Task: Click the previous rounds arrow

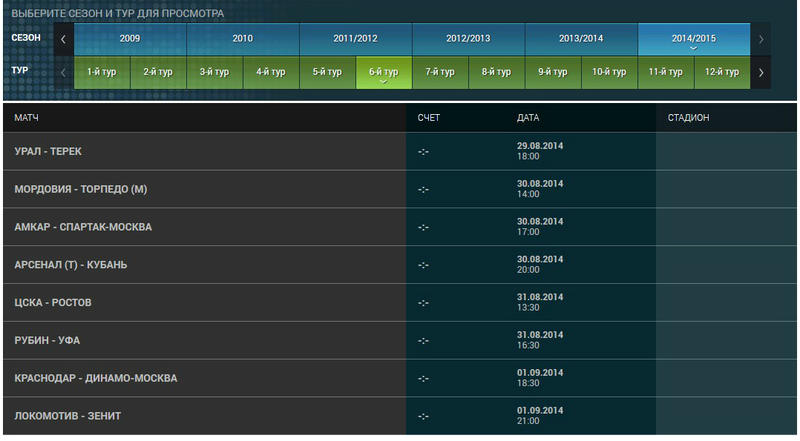Action: 63,72
